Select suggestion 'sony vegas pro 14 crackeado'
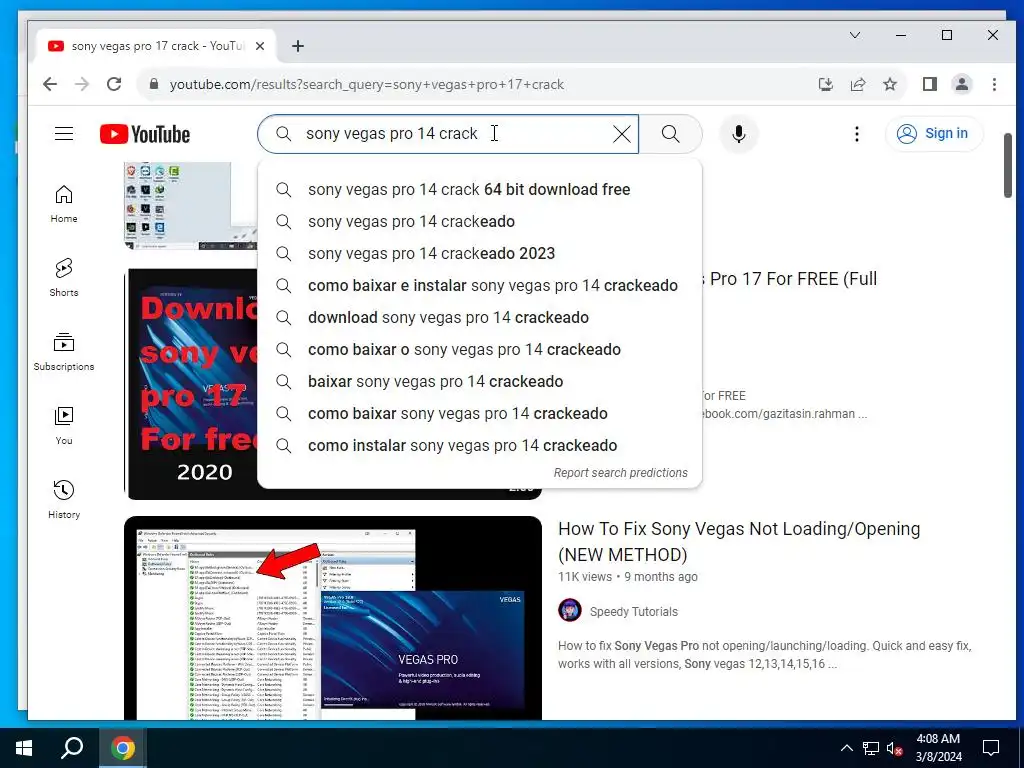The image size is (1024, 768). [x=480, y=221]
